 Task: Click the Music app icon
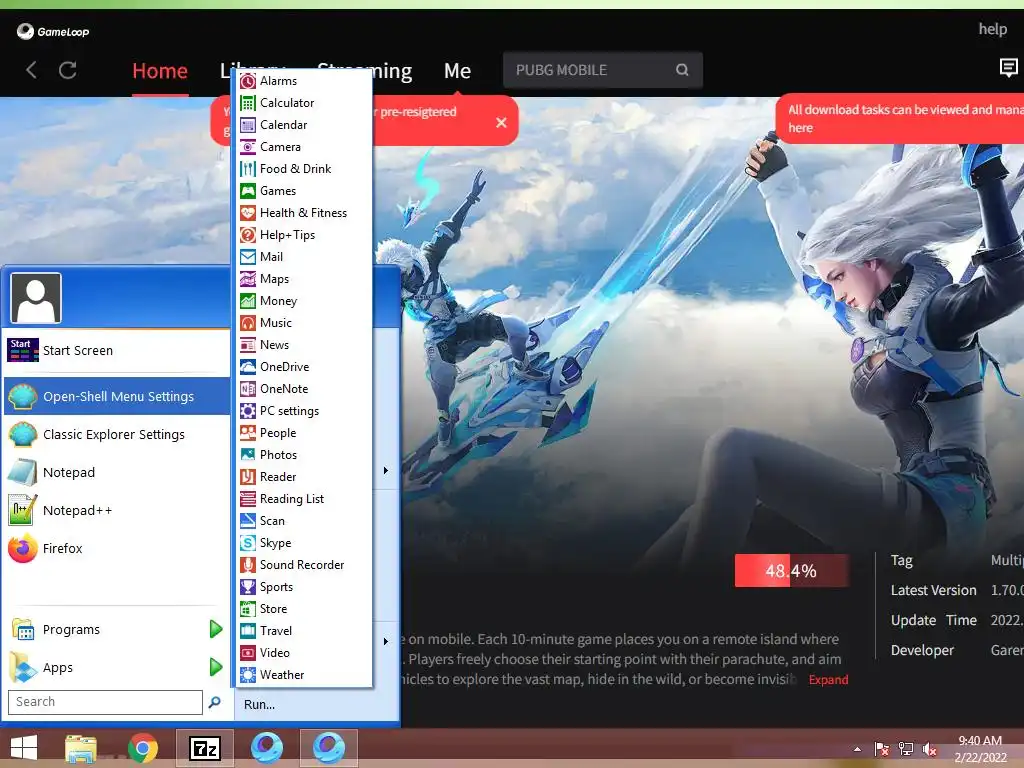[248, 323]
